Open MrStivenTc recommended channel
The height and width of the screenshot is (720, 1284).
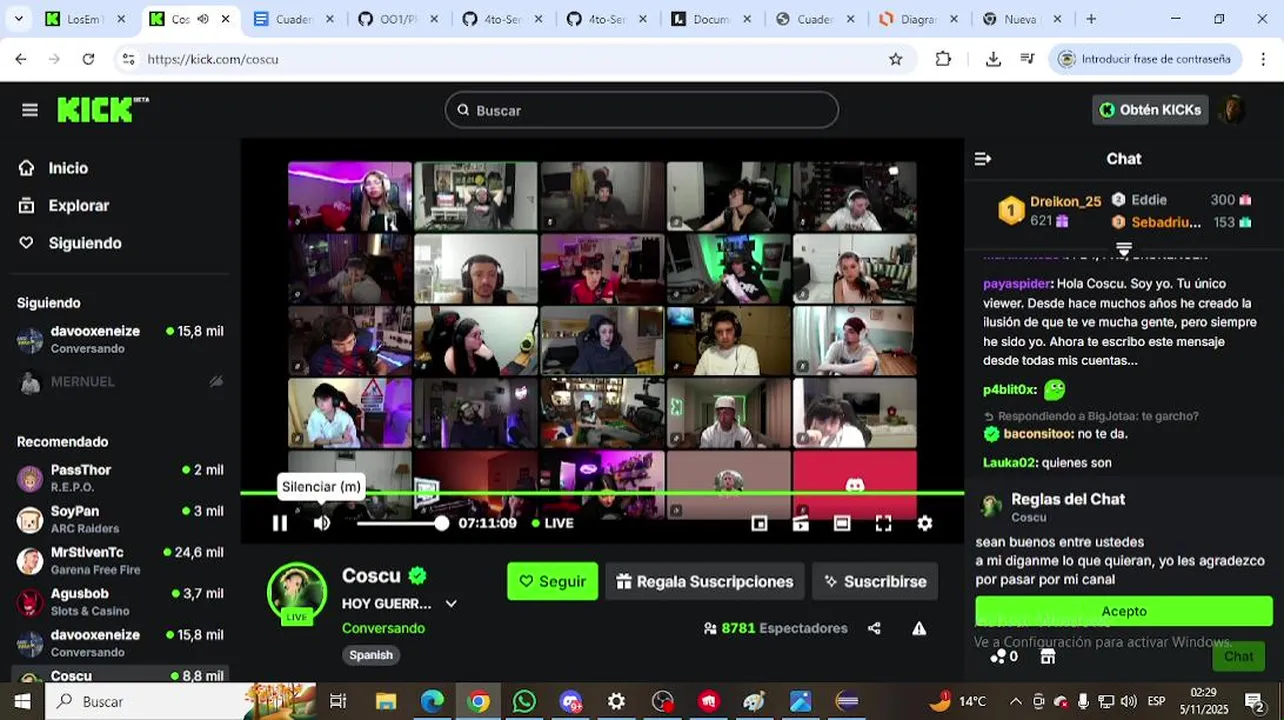point(120,560)
